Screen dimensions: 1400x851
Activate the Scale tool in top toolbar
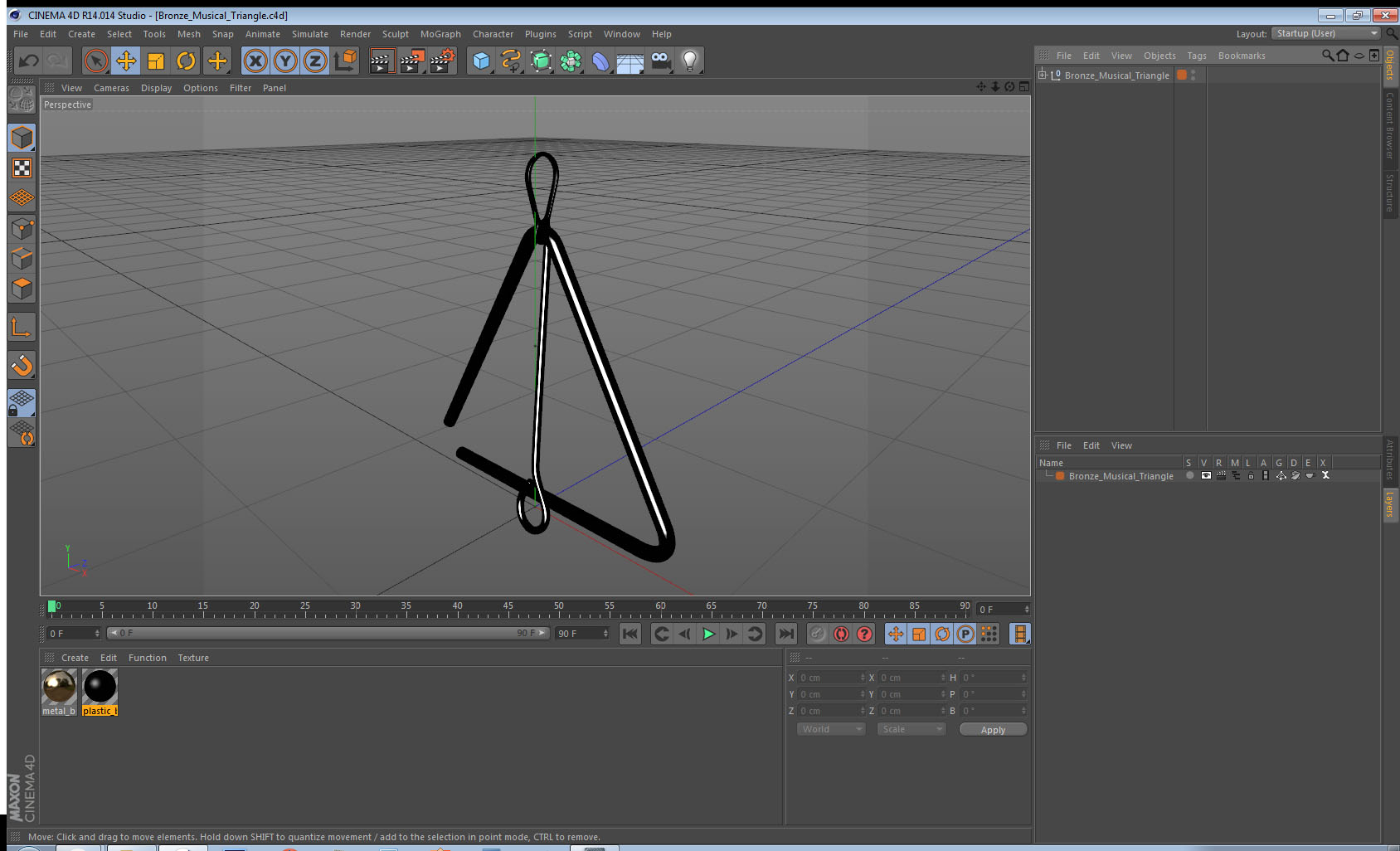(x=156, y=61)
